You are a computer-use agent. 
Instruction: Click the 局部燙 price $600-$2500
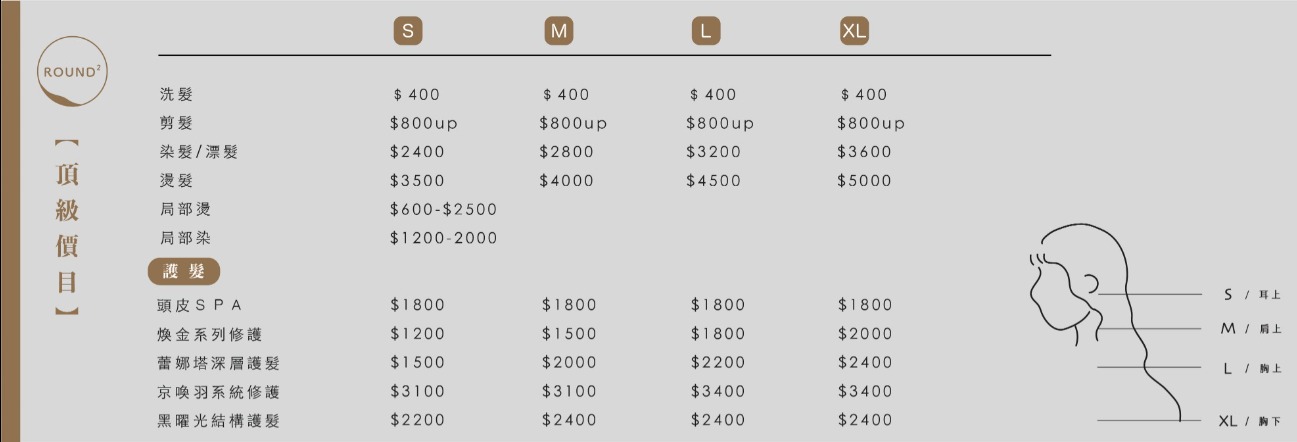pos(443,210)
